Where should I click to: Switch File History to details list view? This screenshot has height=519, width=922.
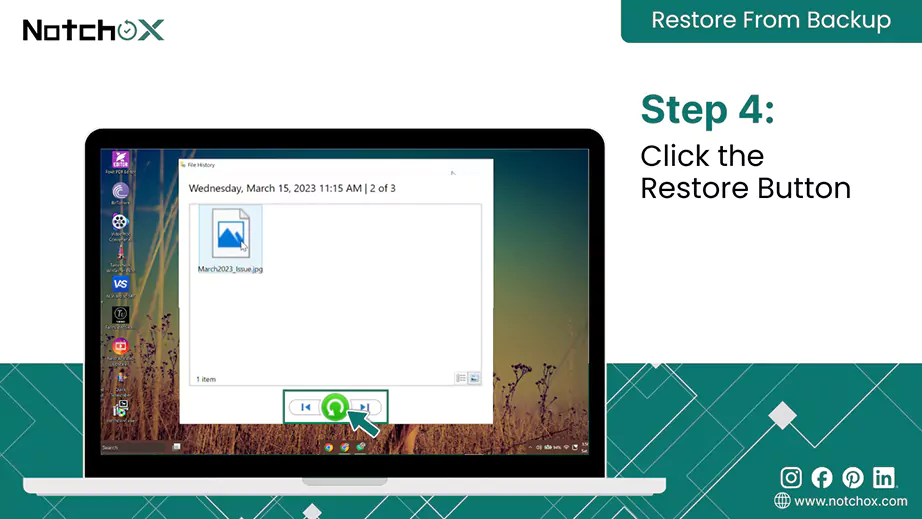point(461,378)
